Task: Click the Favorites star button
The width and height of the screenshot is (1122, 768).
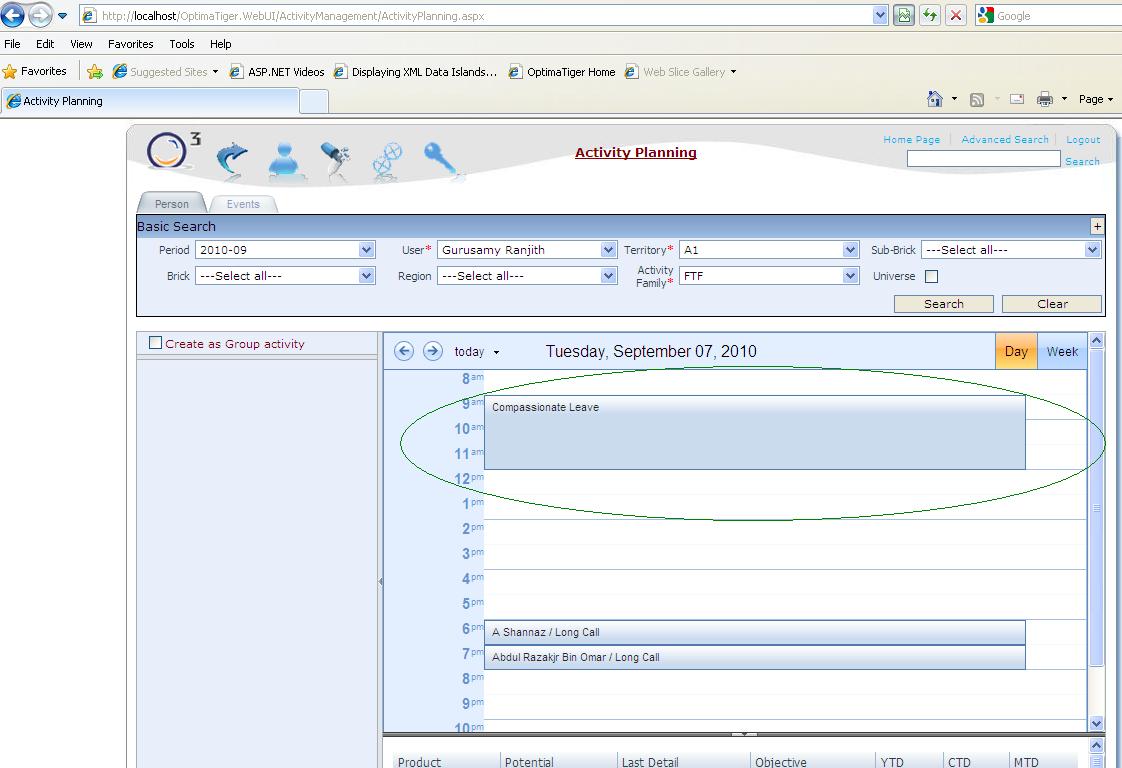Action: click(34, 72)
